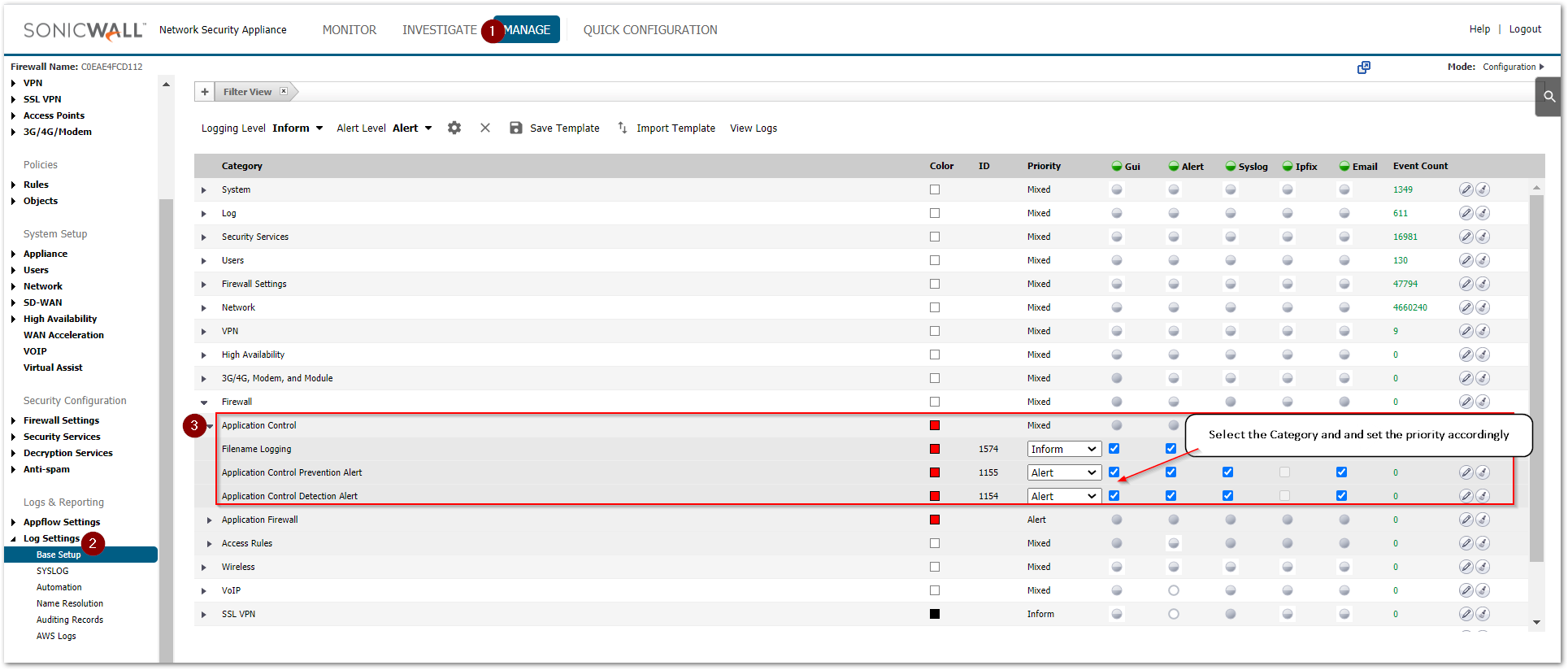The height and width of the screenshot is (670, 1568).
Task: Click the X reset icon beside the gear
Action: (x=485, y=128)
